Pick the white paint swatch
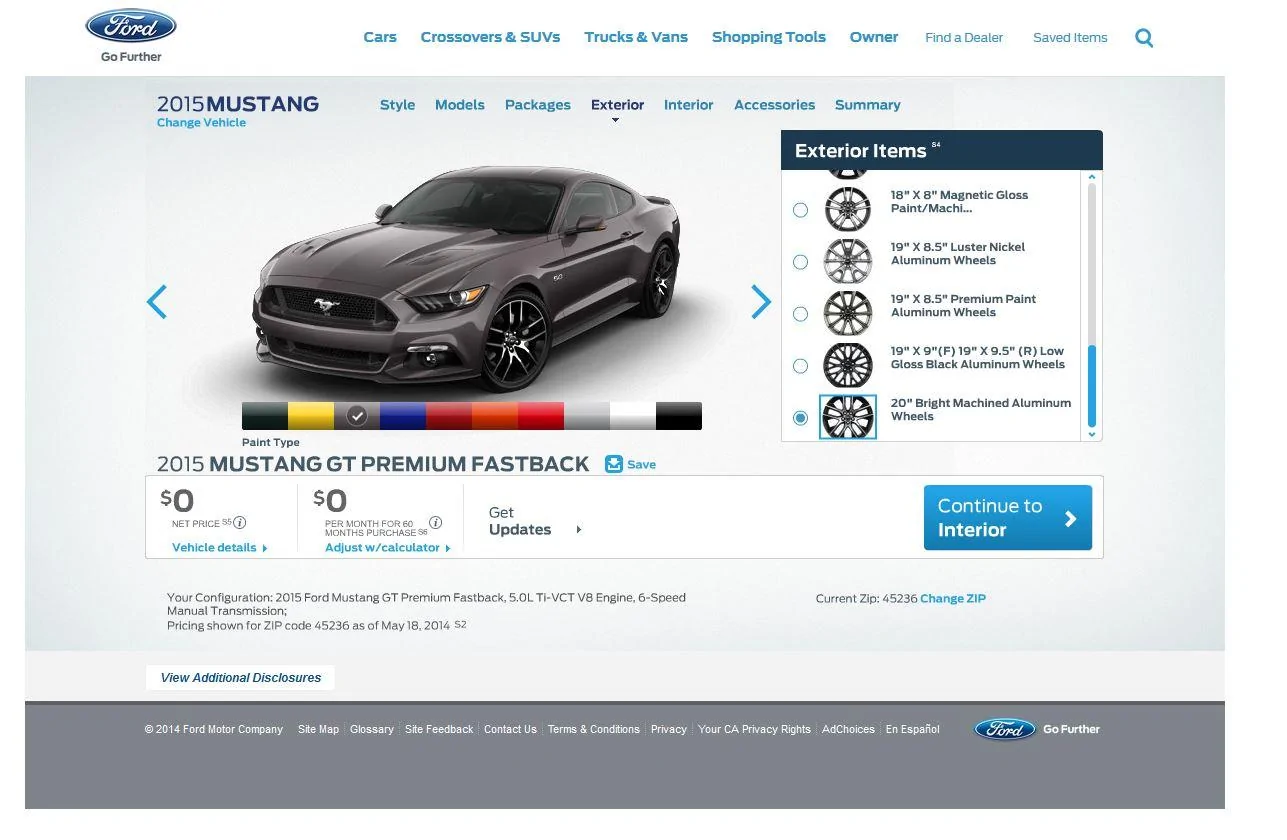Screen dimensions: 1287x840 point(633,416)
